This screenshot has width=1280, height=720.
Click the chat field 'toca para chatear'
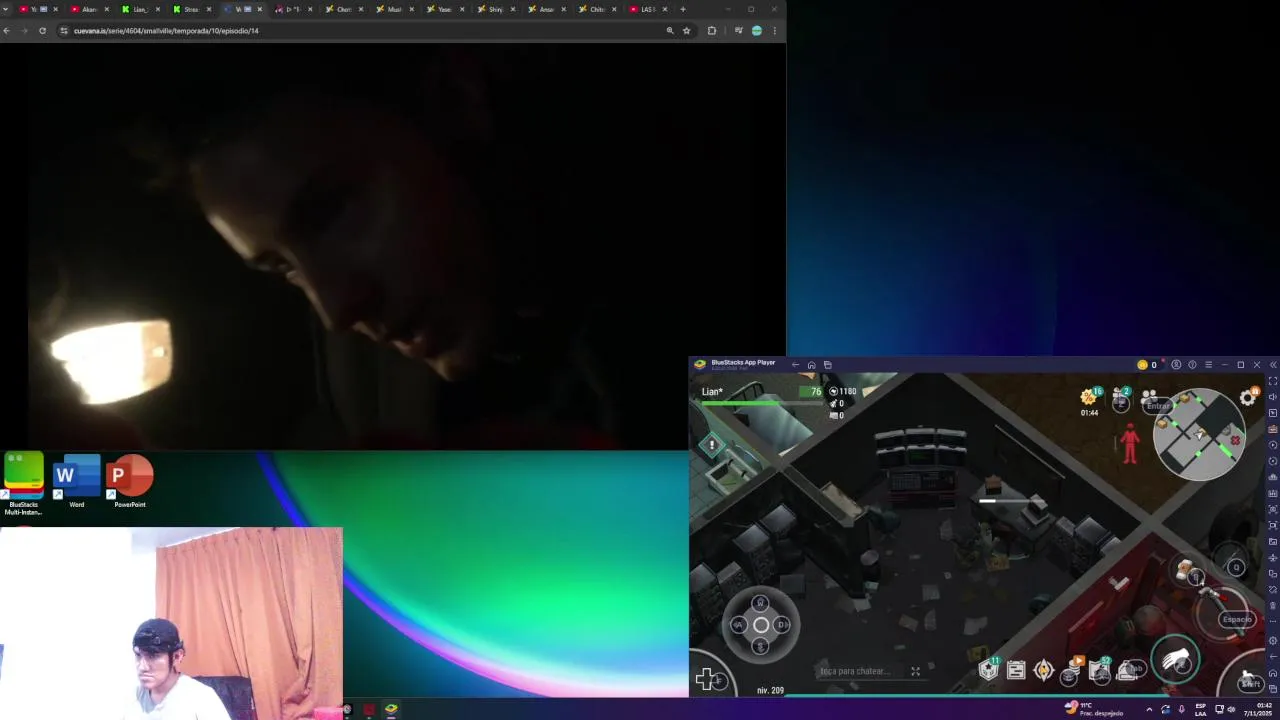pos(855,671)
